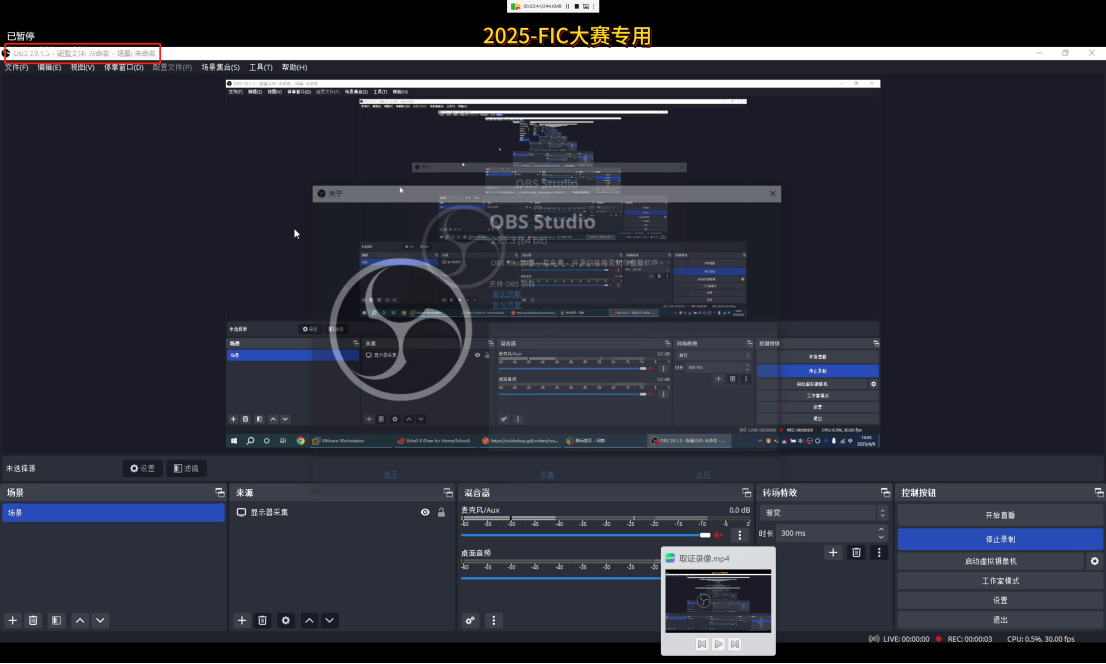Undock the 混音器 panel with float icon
1106x664 pixels.
(x=746, y=493)
